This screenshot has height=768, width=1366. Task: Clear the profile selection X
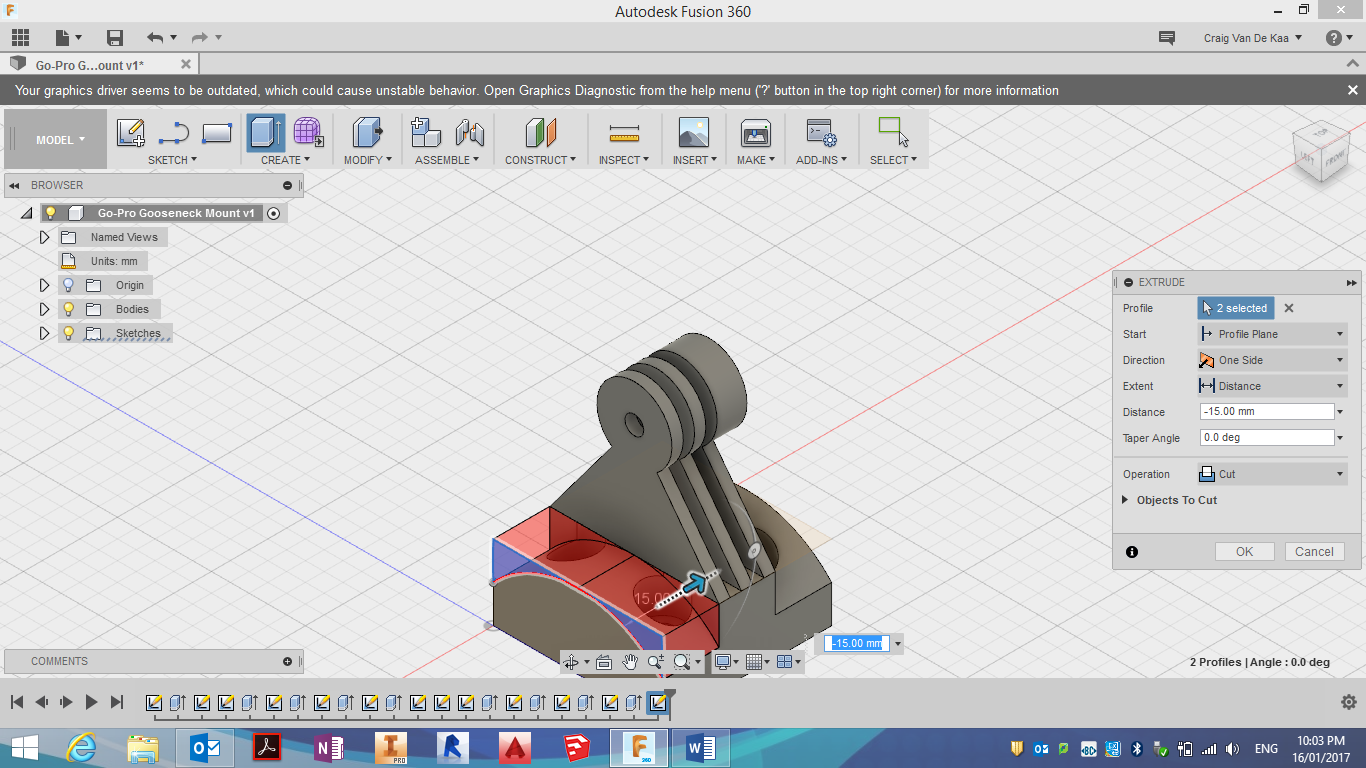(x=1289, y=308)
